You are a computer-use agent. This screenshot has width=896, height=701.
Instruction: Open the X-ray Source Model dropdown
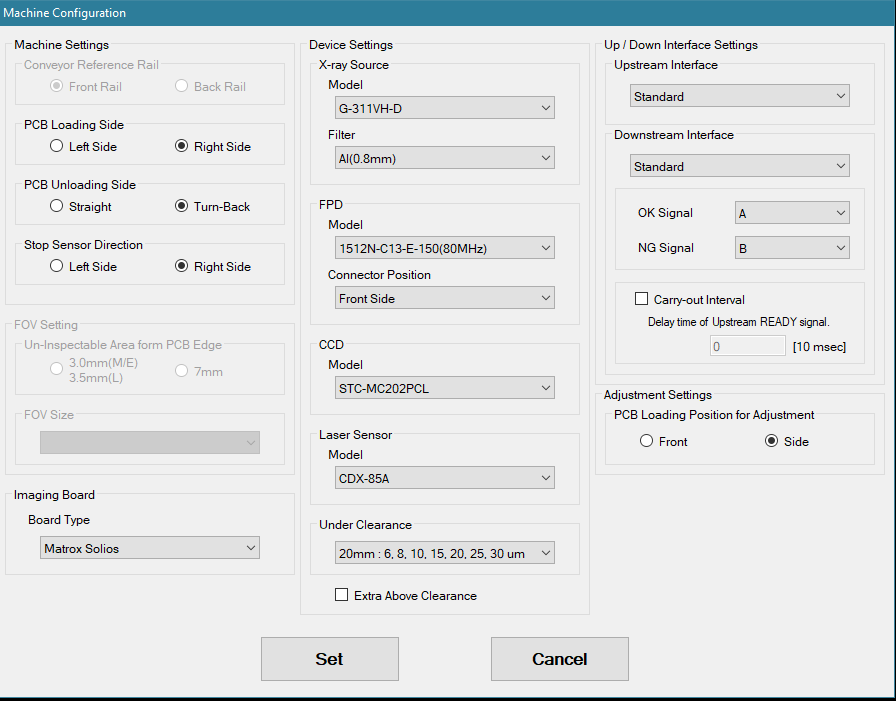pos(445,107)
